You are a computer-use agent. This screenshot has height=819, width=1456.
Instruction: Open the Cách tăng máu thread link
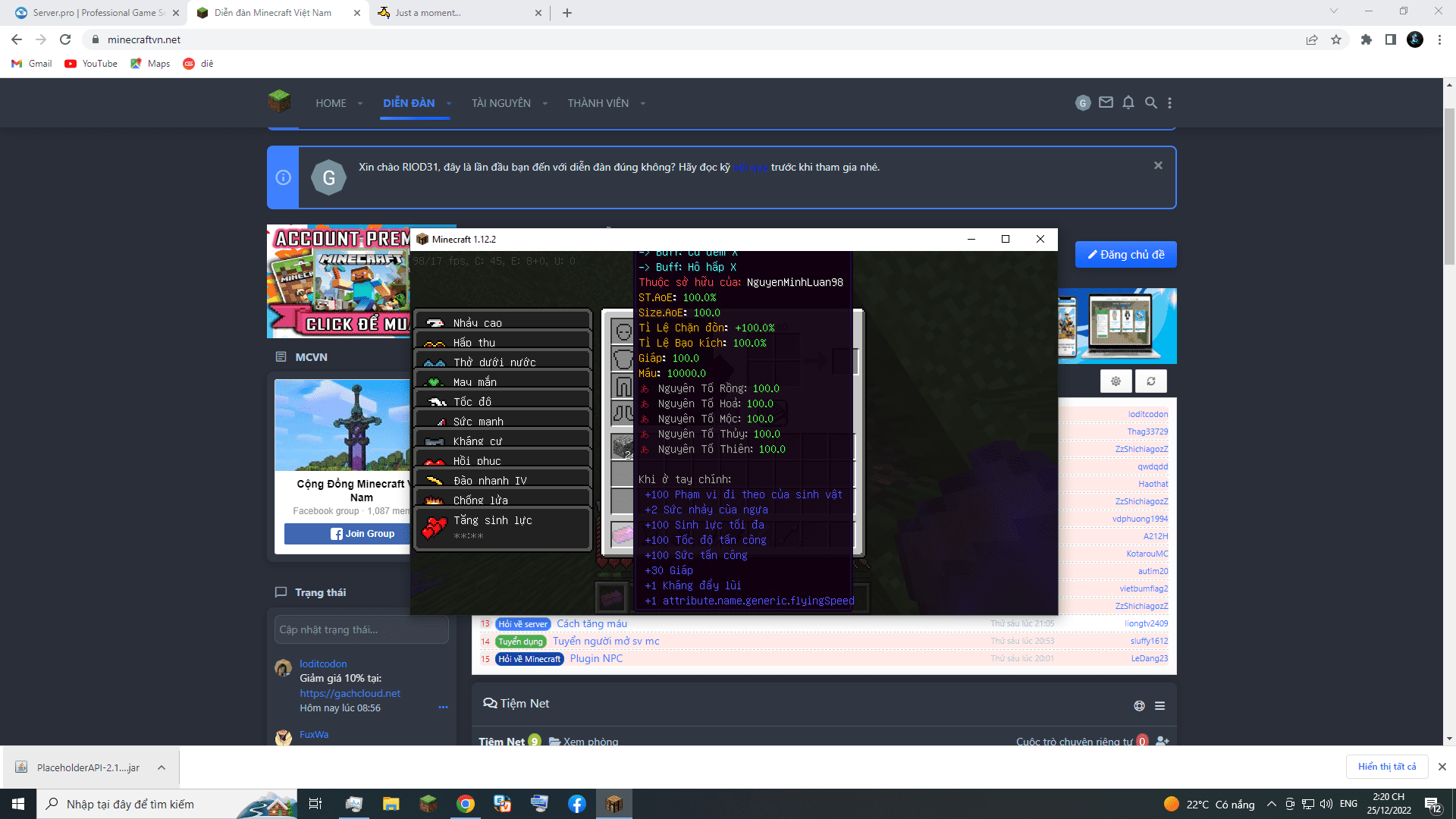point(591,623)
